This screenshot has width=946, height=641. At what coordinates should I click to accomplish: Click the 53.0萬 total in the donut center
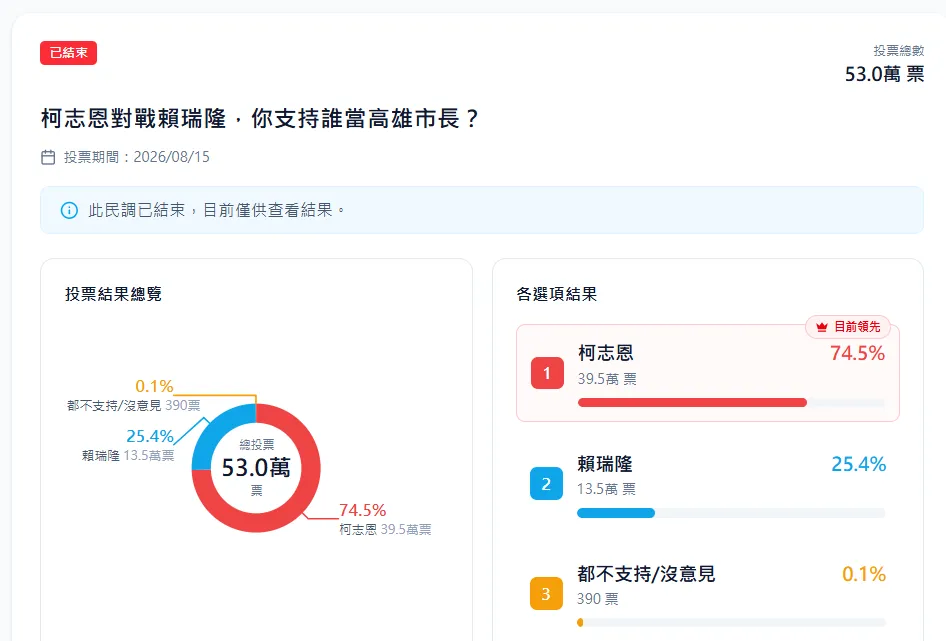point(256,467)
